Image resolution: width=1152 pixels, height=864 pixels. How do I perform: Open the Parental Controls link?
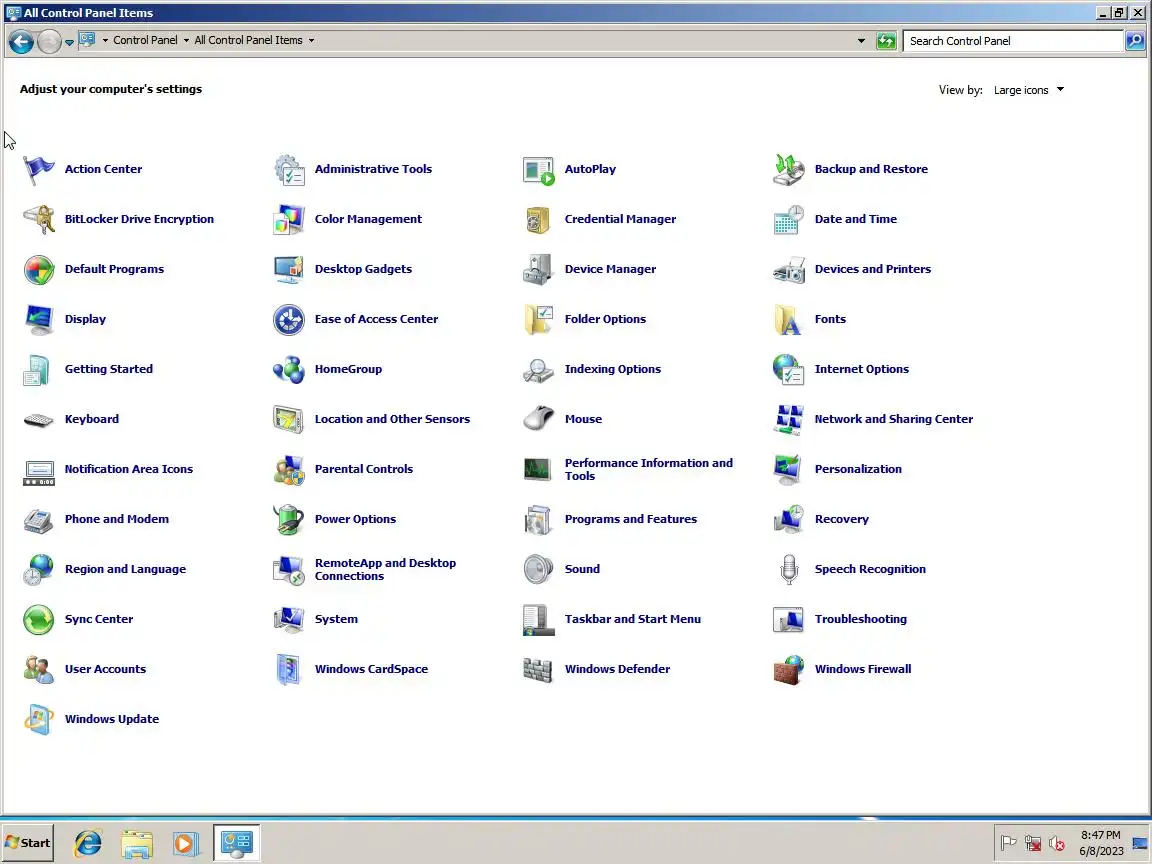(x=364, y=469)
